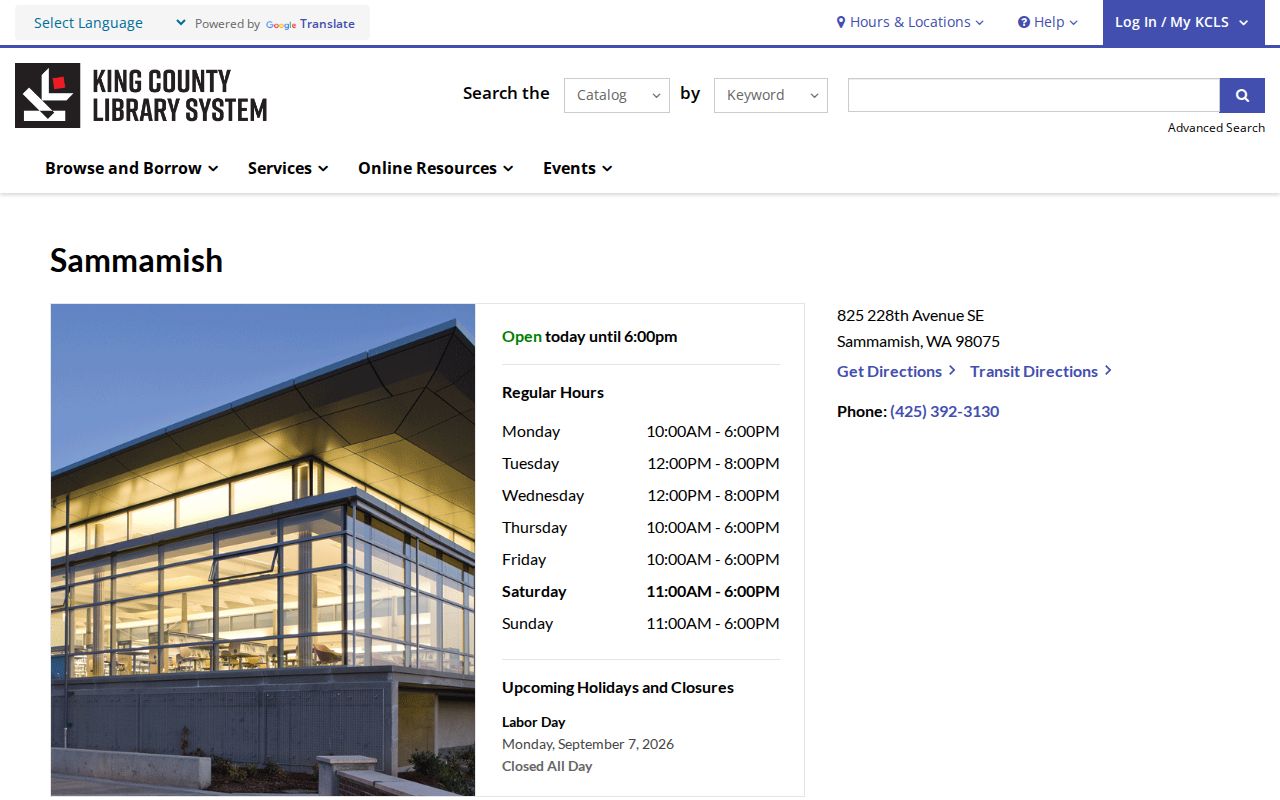The height and width of the screenshot is (800, 1280).
Task: Open the Services menu
Action: click(288, 168)
